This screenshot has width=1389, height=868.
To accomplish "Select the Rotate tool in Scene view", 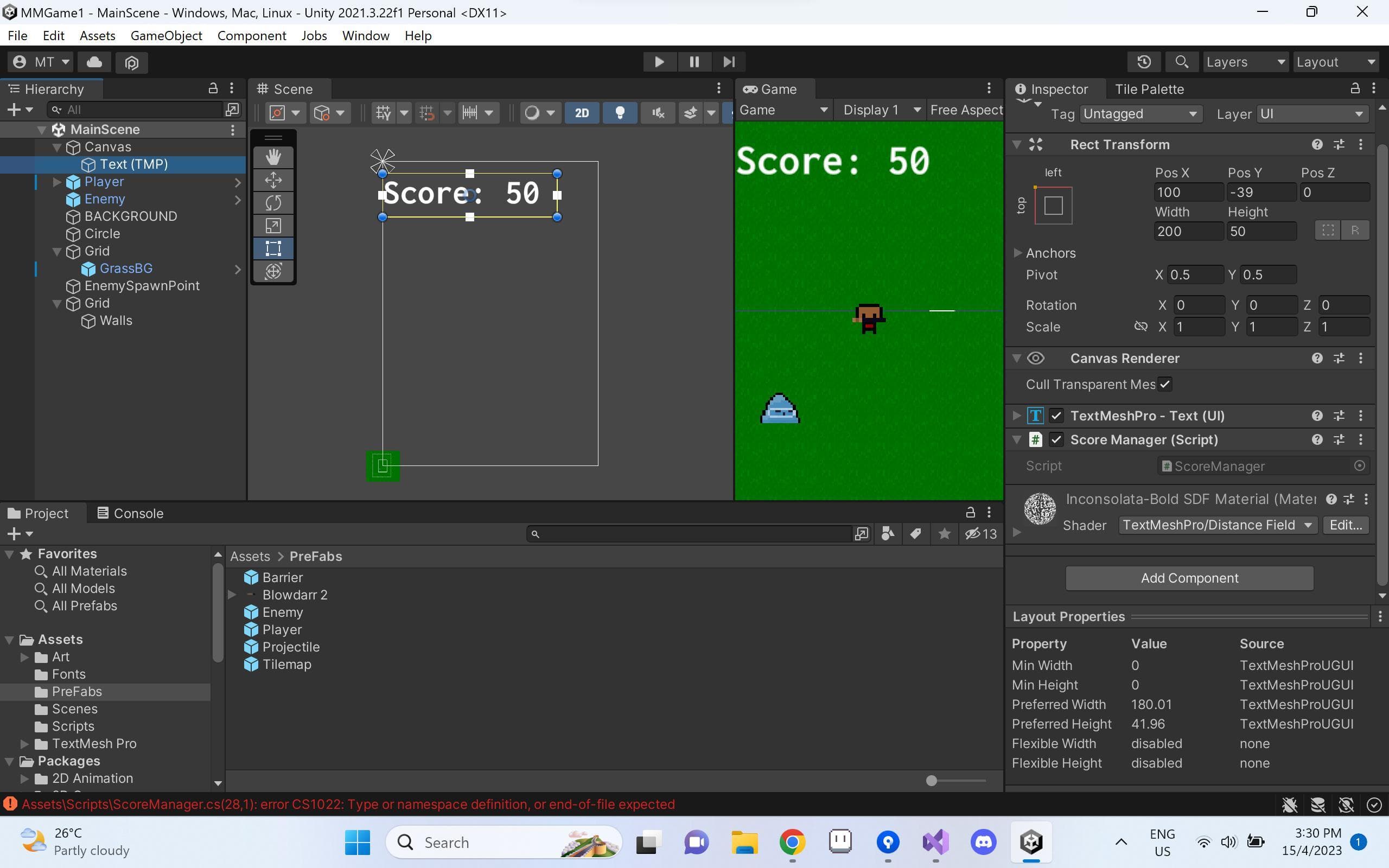I will pyautogui.click(x=273, y=203).
